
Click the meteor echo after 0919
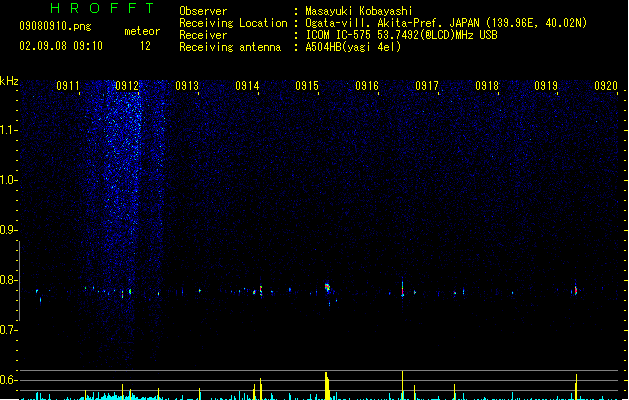tap(576, 290)
